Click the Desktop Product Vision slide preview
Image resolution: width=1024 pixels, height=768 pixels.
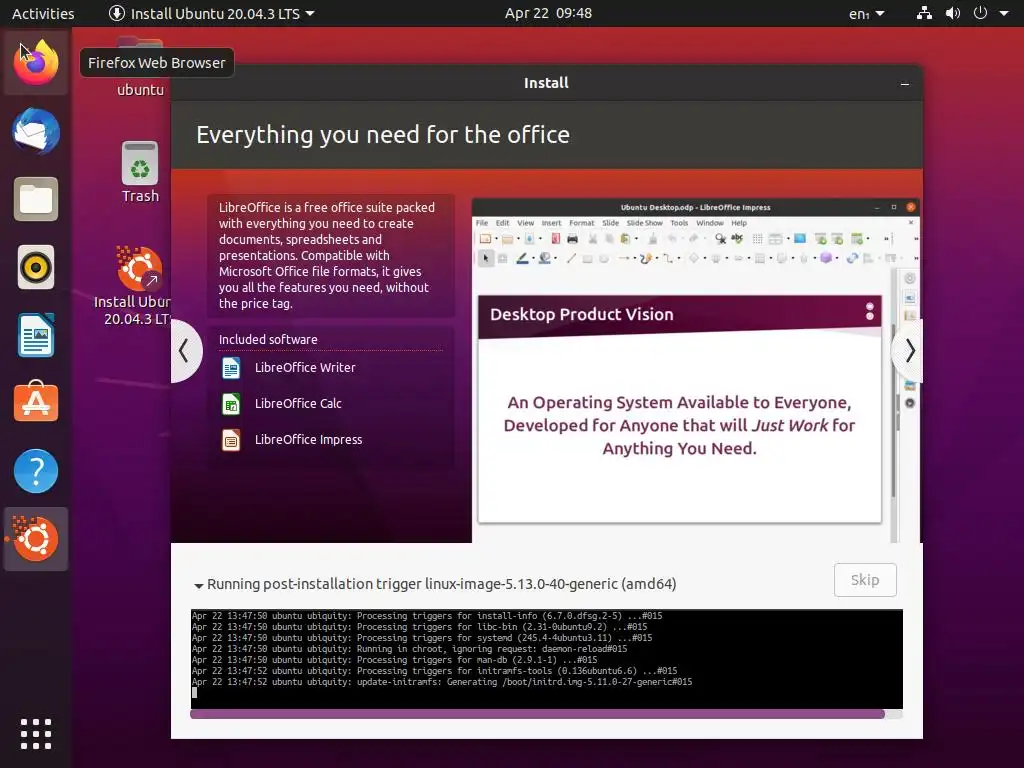(679, 409)
